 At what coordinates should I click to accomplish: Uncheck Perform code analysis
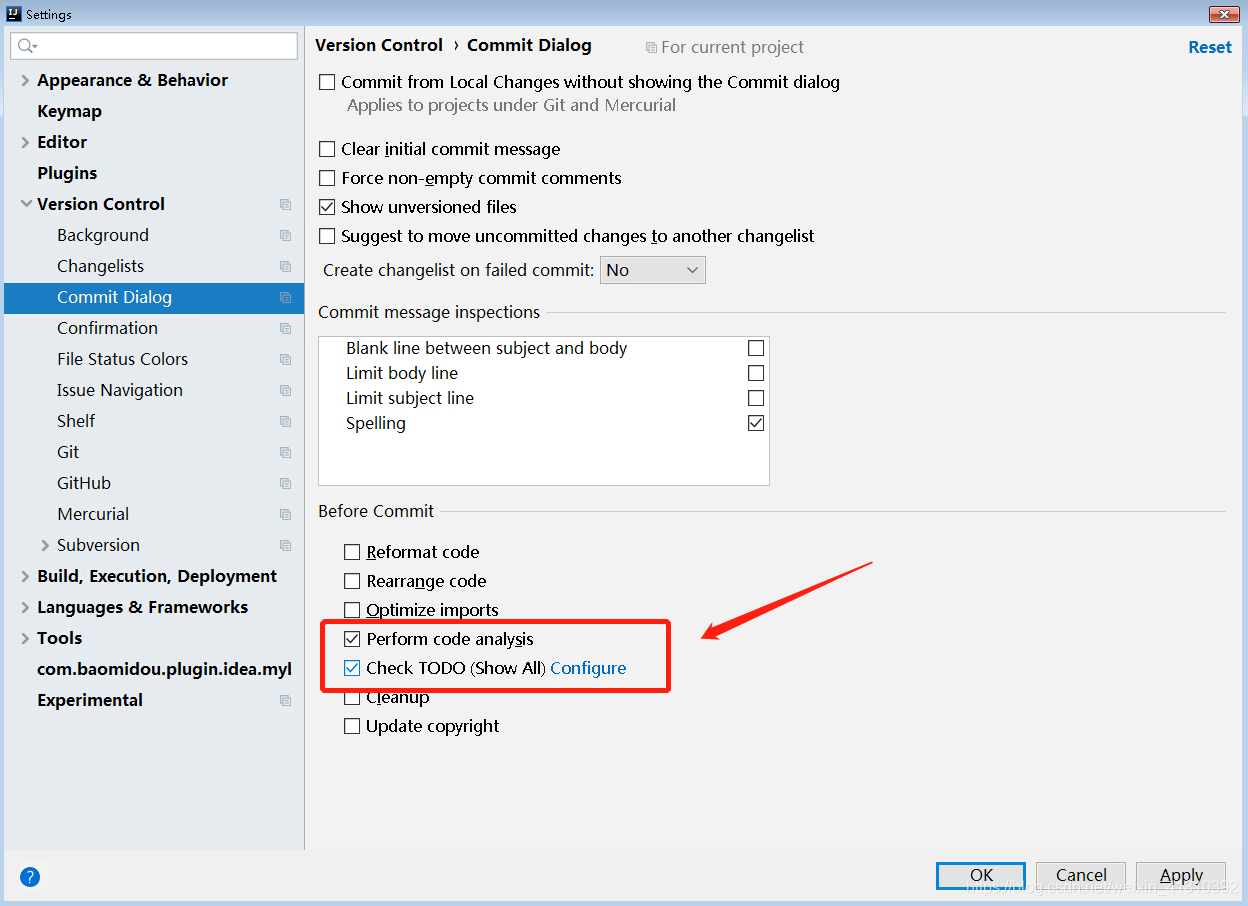click(x=352, y=639)
